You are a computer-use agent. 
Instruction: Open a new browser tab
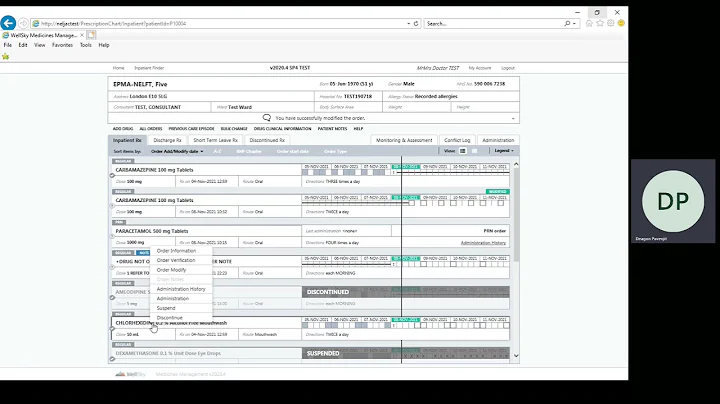tap(91, 35)
